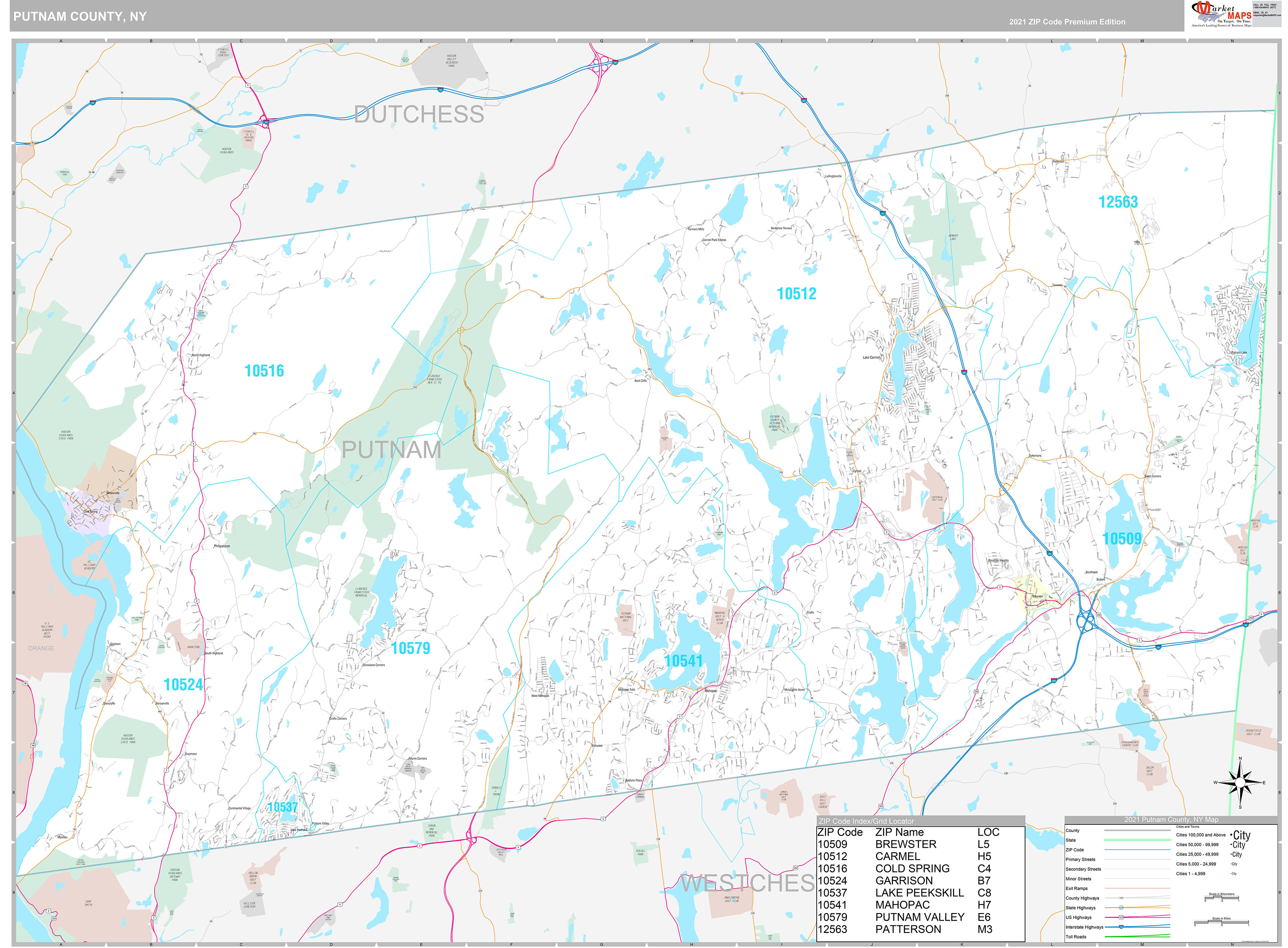The height and width of the screenshot is (948, 1288).
Task: Click the Scale in Kilometers bar
Action: [x=1221, y=898]
